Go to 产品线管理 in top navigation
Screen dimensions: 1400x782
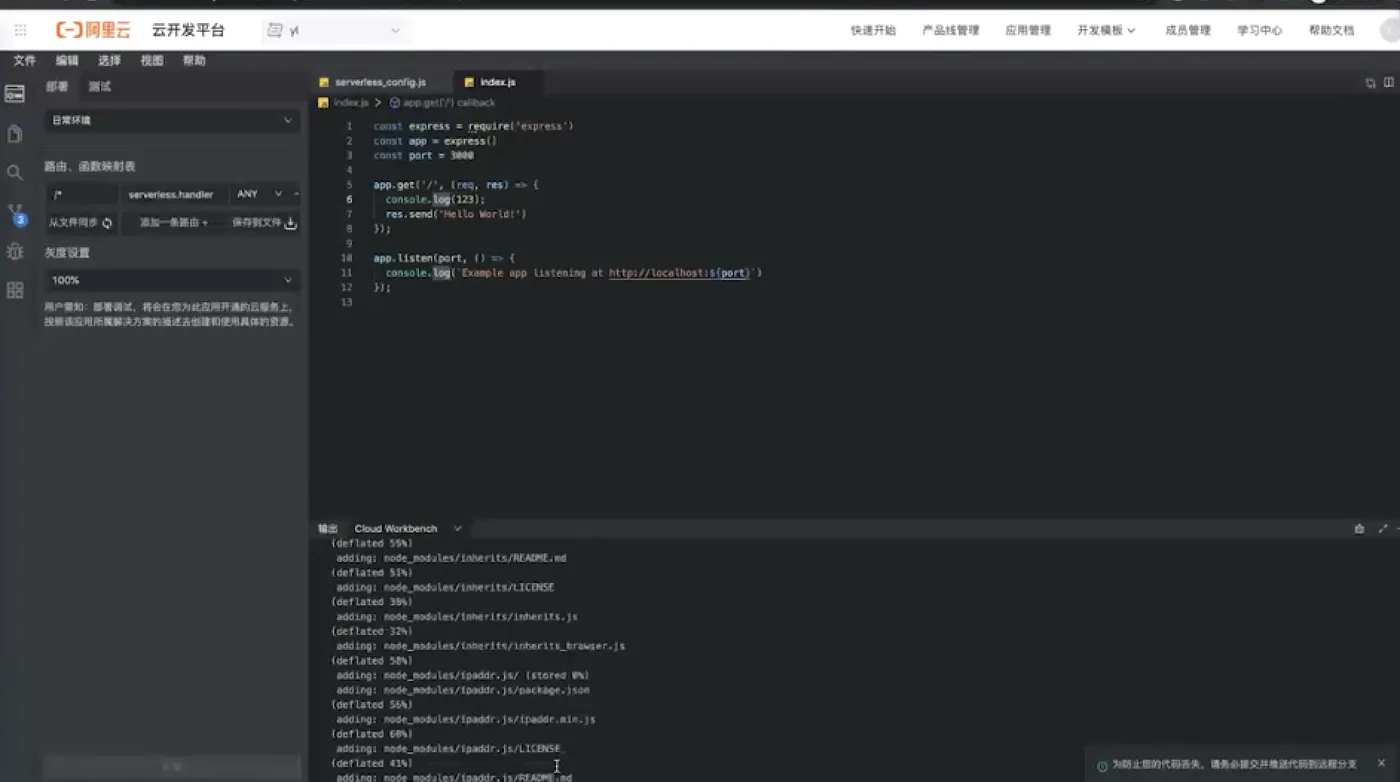pos(951,31)
